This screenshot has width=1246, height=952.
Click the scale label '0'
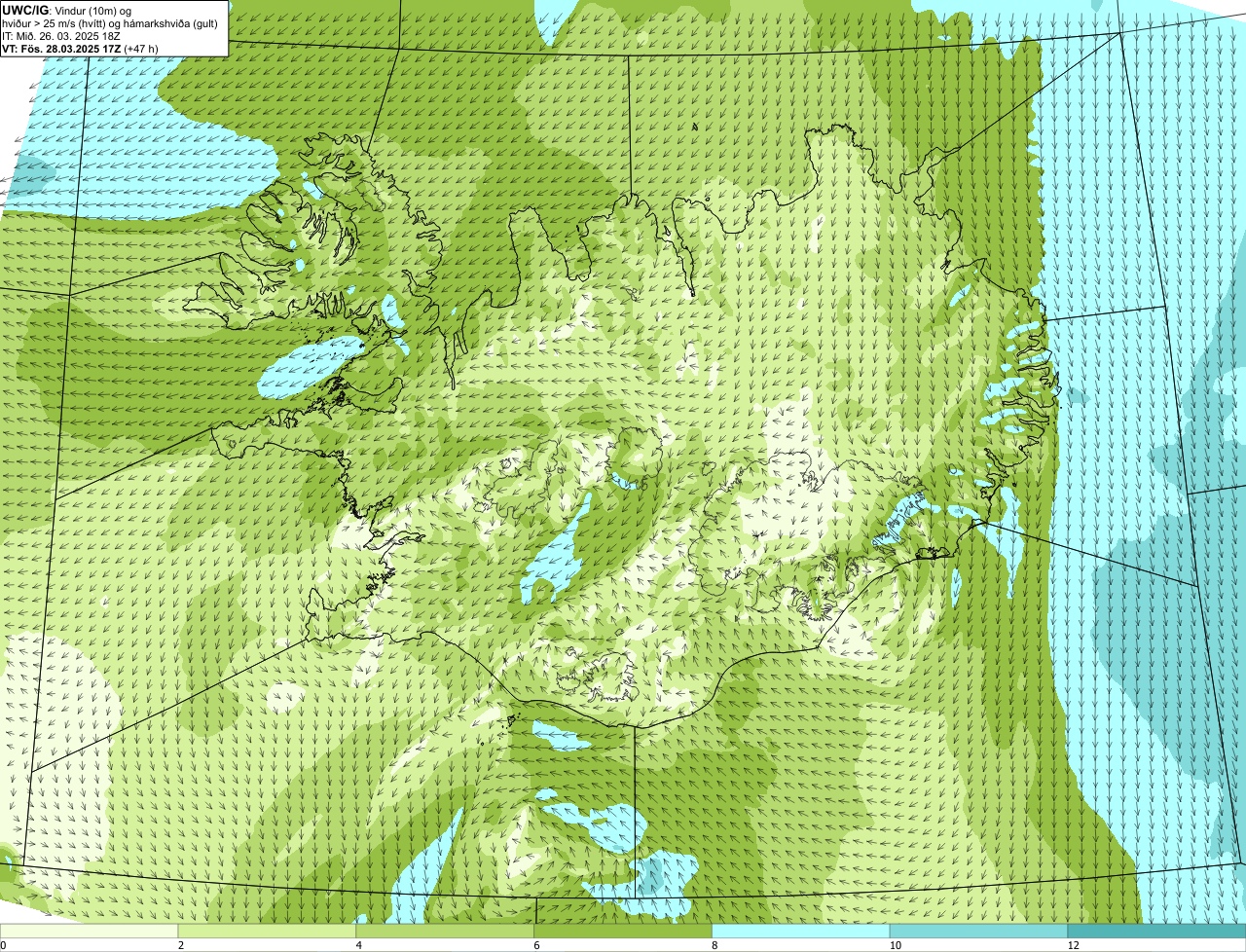point(3,945)
